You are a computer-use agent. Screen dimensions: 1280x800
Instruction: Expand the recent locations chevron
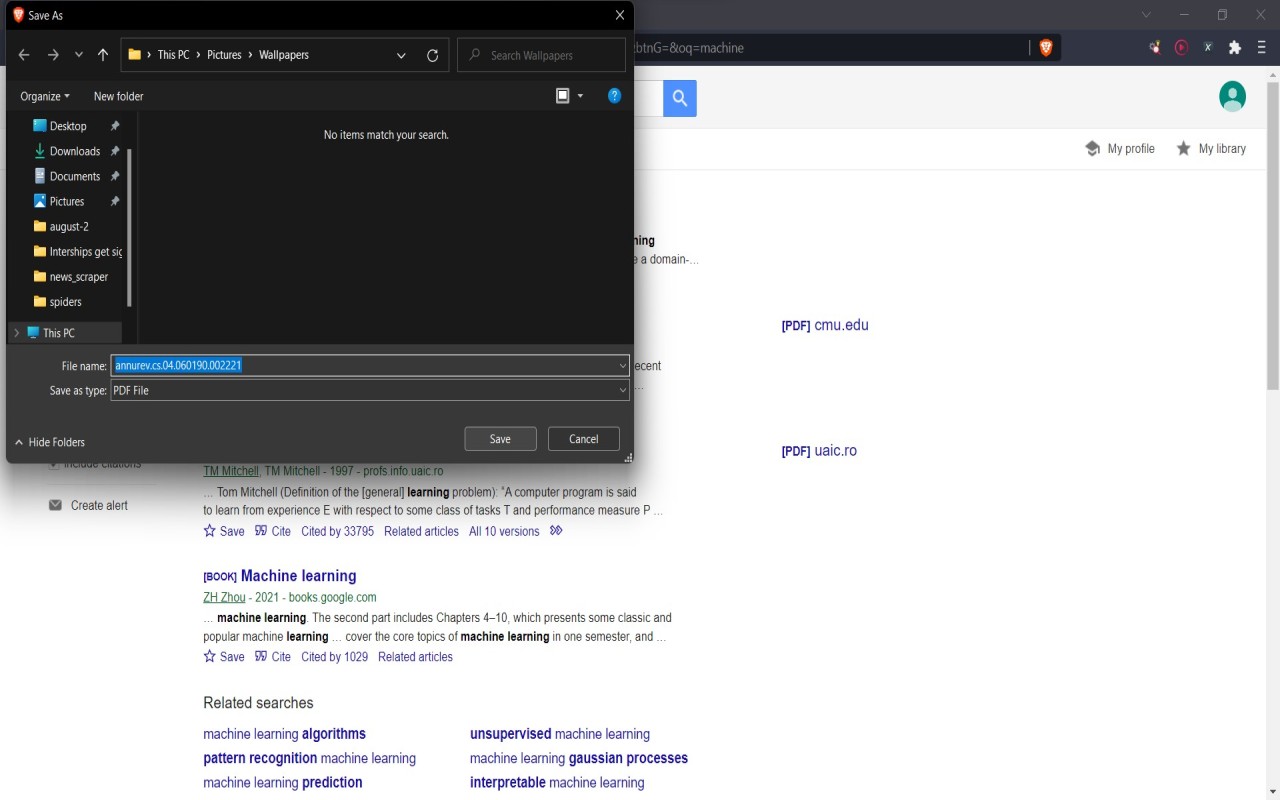tap(79, 55)
